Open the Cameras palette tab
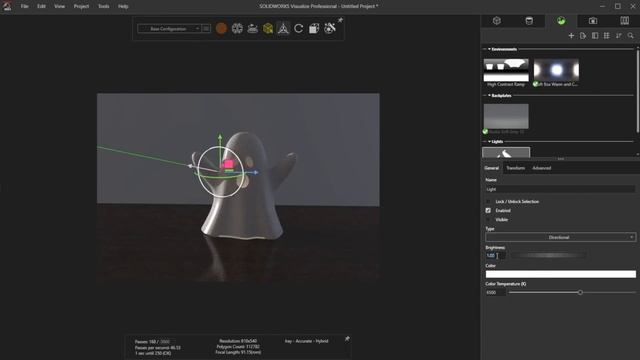The image size is (640, 360). (x=593, y=21)
